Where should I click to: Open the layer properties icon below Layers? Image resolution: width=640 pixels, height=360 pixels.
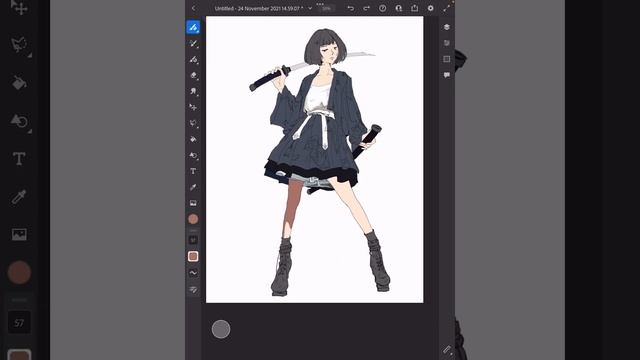coord(447,43)
